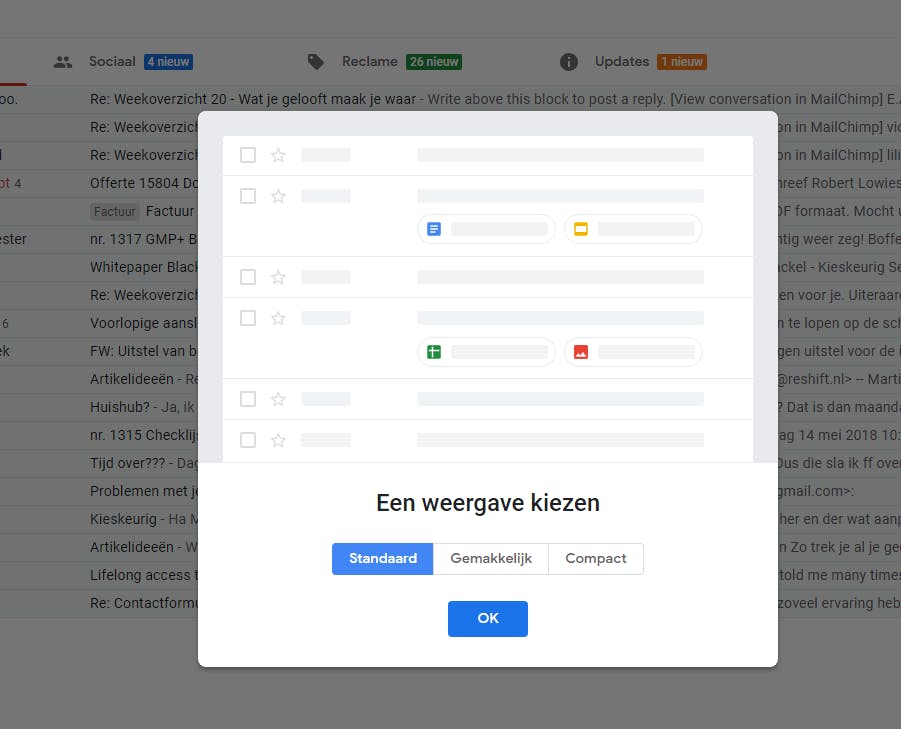Click the yellow Slides attachment icon in preview
This screenshot has height=729, width=901.
580,229
